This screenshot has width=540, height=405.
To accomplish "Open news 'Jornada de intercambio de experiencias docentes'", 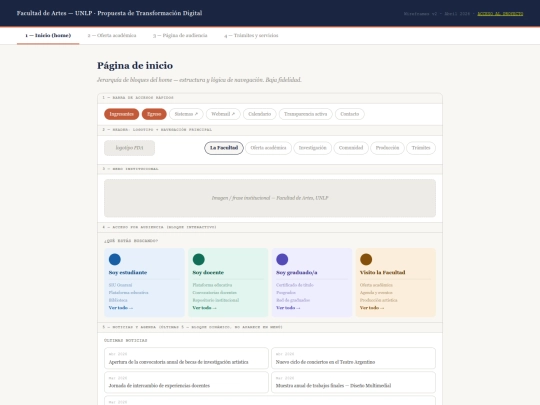I will click(x=186, y=382).
